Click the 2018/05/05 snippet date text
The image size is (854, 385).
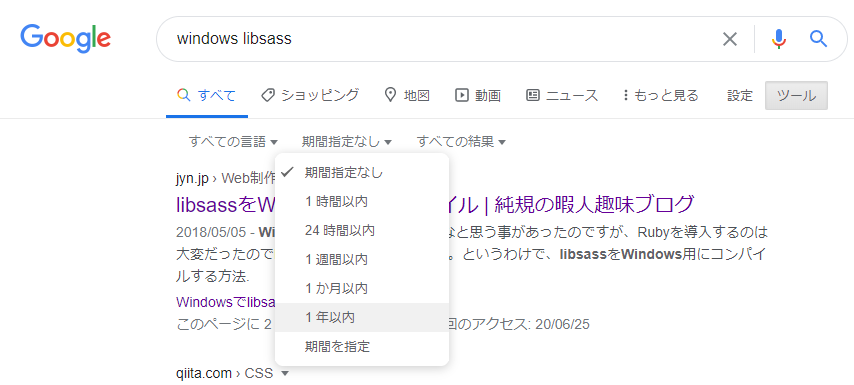pos(210,233)
